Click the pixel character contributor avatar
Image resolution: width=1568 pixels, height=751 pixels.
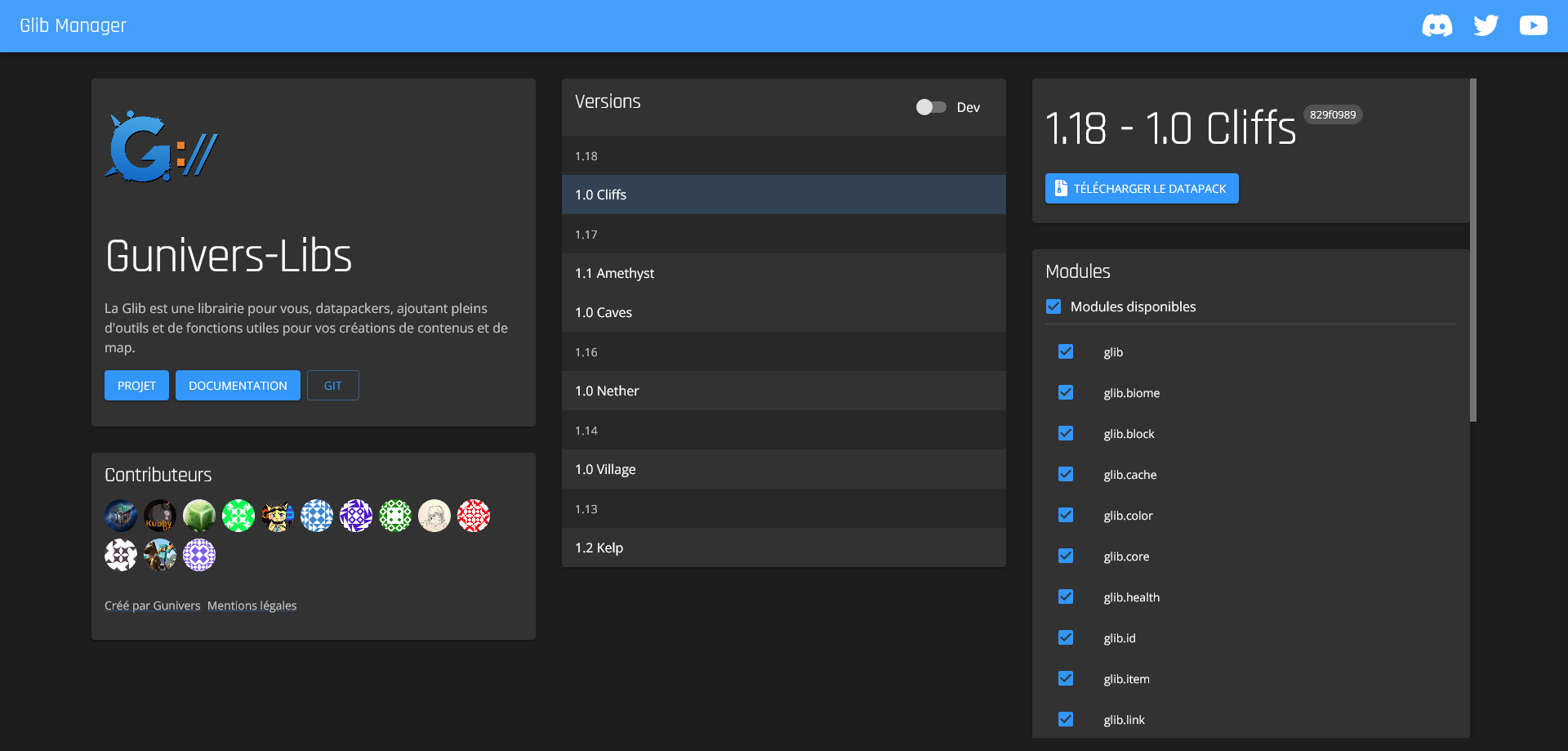(x=278, y=516)
